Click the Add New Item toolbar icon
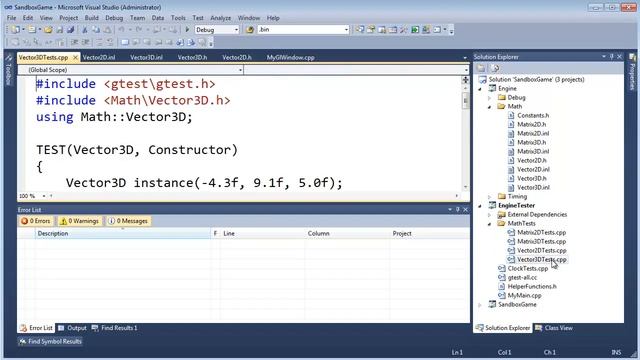This screenshot has height=360, width=640. pos(32,30)
